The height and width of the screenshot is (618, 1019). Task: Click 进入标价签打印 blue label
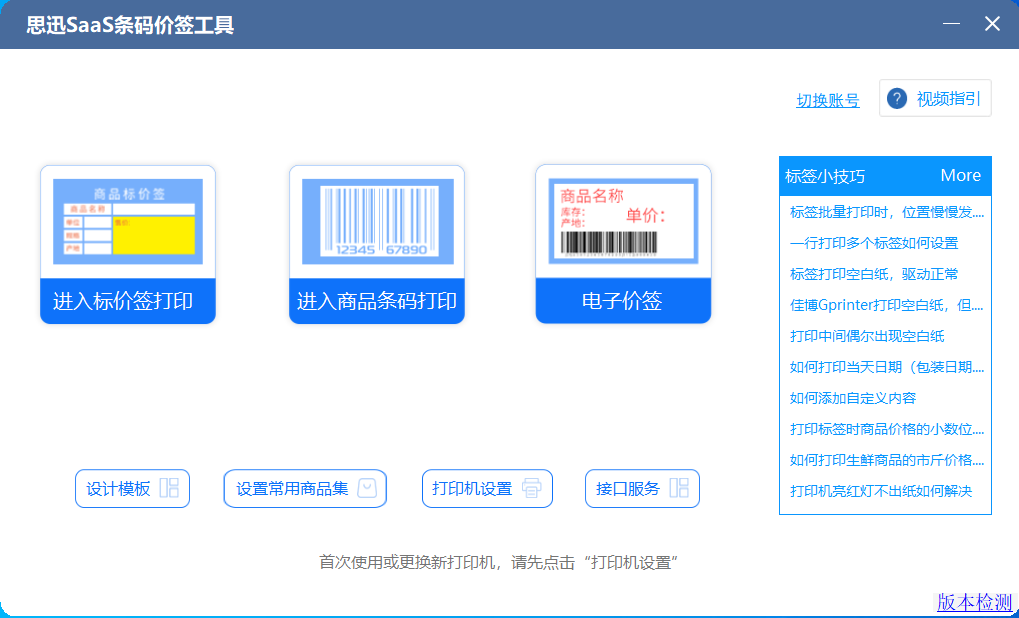pos(128,301)
